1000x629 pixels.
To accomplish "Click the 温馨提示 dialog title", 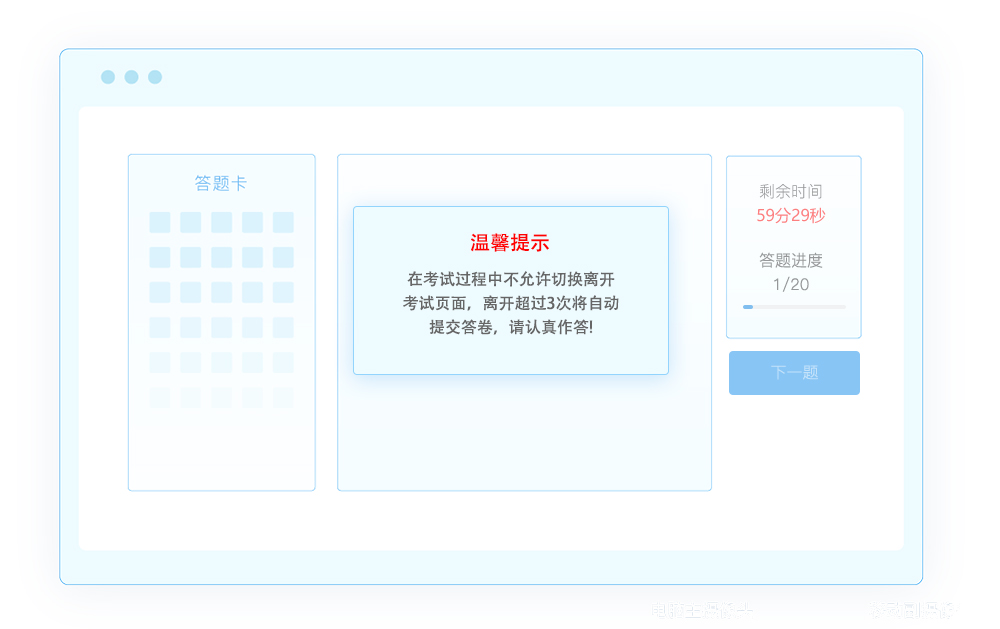I will pos(510,243).
